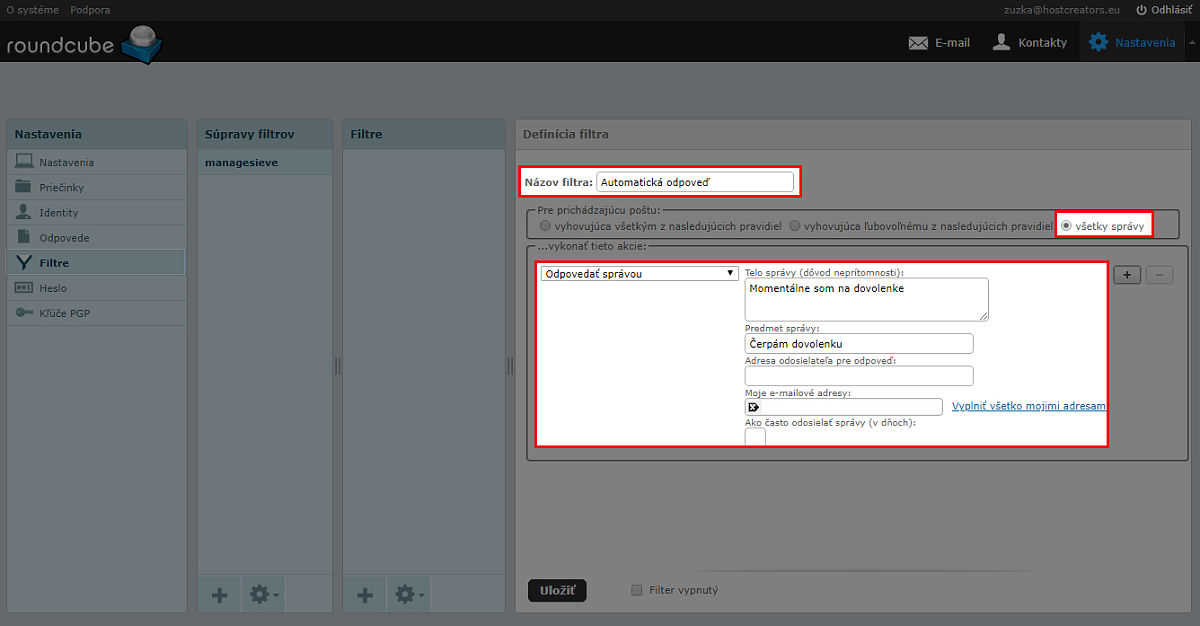The image size is (1200, 626).
Task: Click the Nastavenia laptop icon in sidebar
Action: click(23, 162)
